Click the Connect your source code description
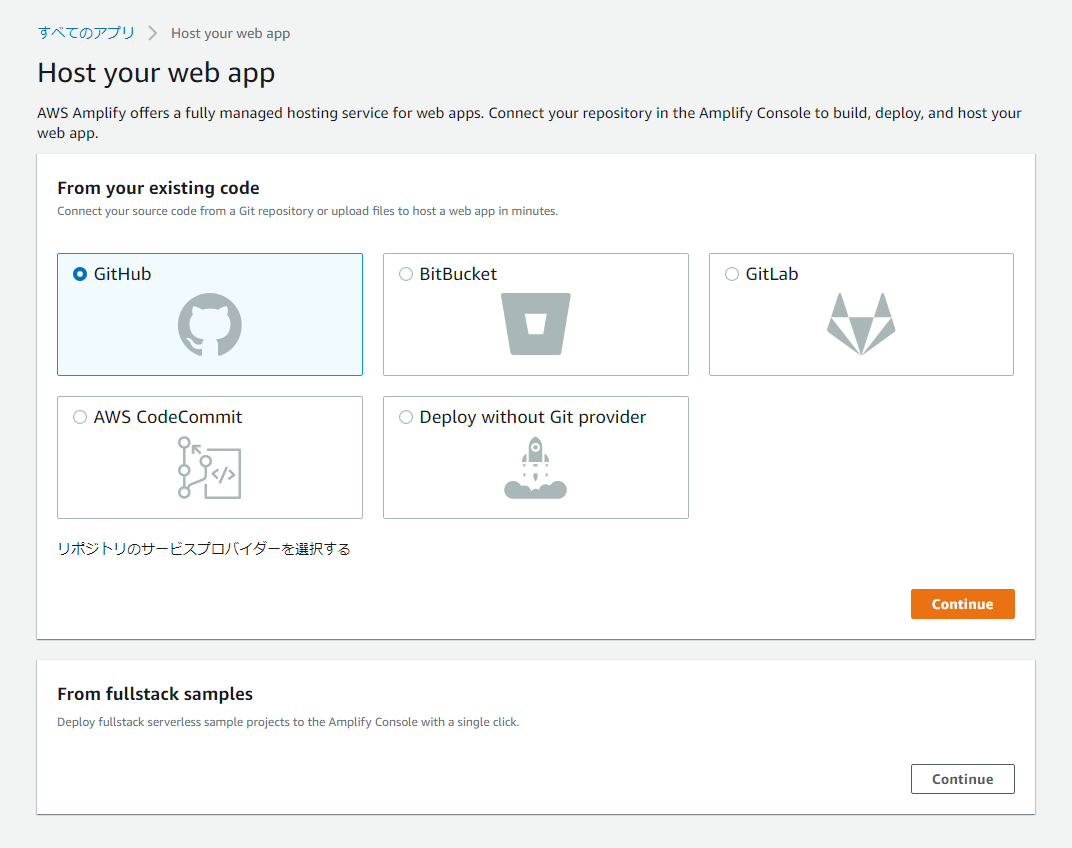Viewport: 1072px width, 848px height. 308,211
